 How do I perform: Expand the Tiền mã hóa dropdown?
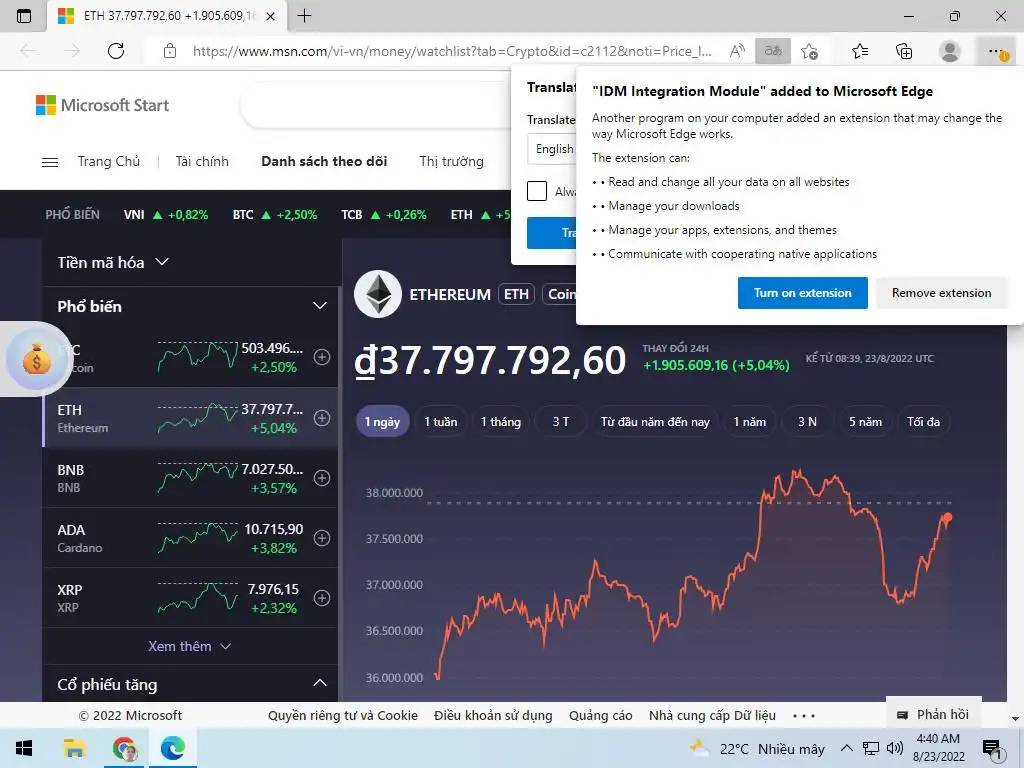[113, 263]
